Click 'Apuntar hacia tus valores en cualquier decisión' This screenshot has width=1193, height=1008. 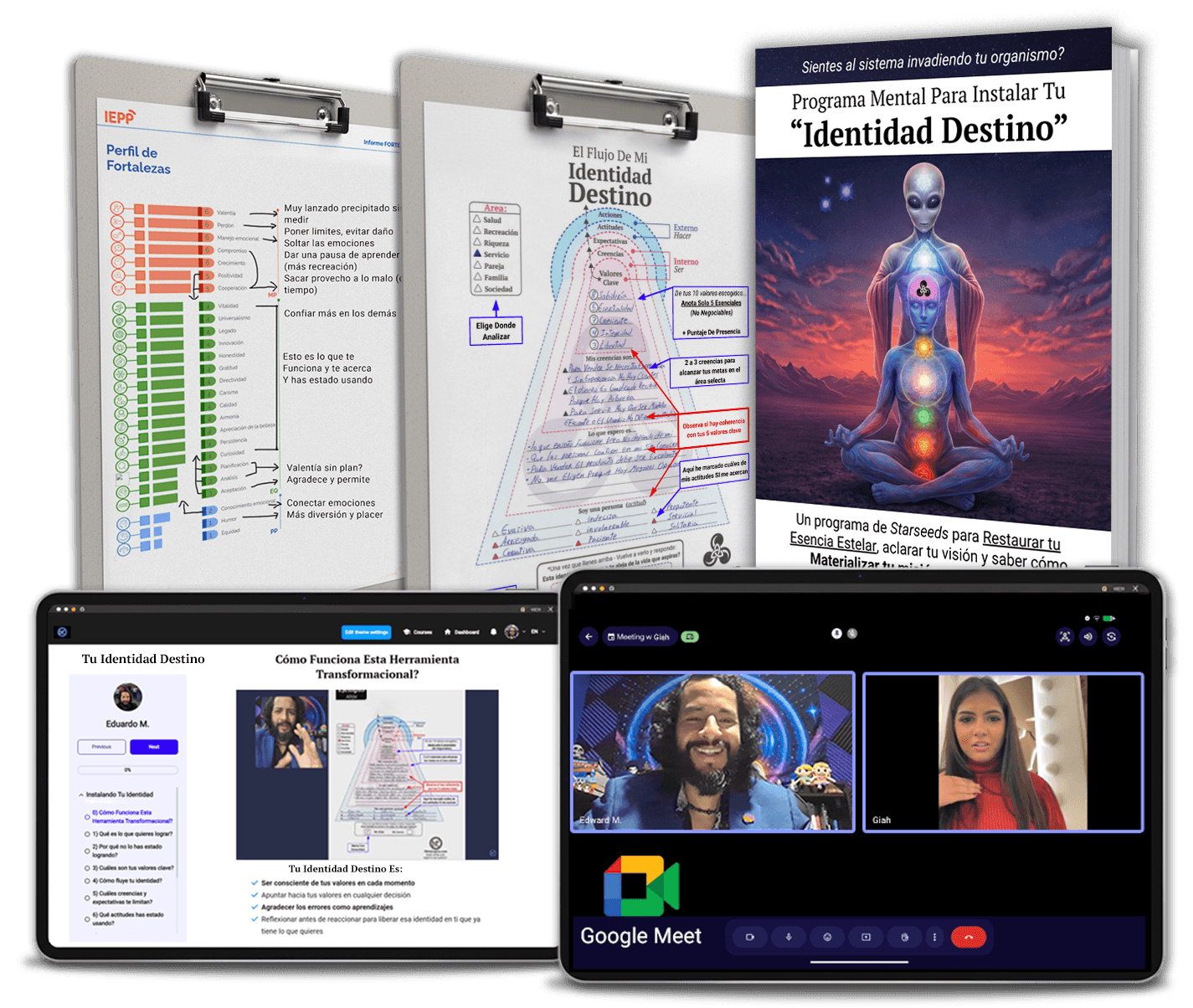coord(336,895)
